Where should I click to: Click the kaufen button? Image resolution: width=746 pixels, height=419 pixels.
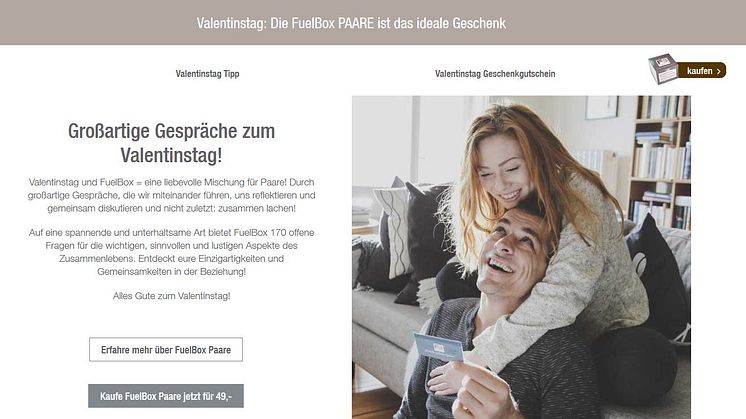tap(701, 70)
